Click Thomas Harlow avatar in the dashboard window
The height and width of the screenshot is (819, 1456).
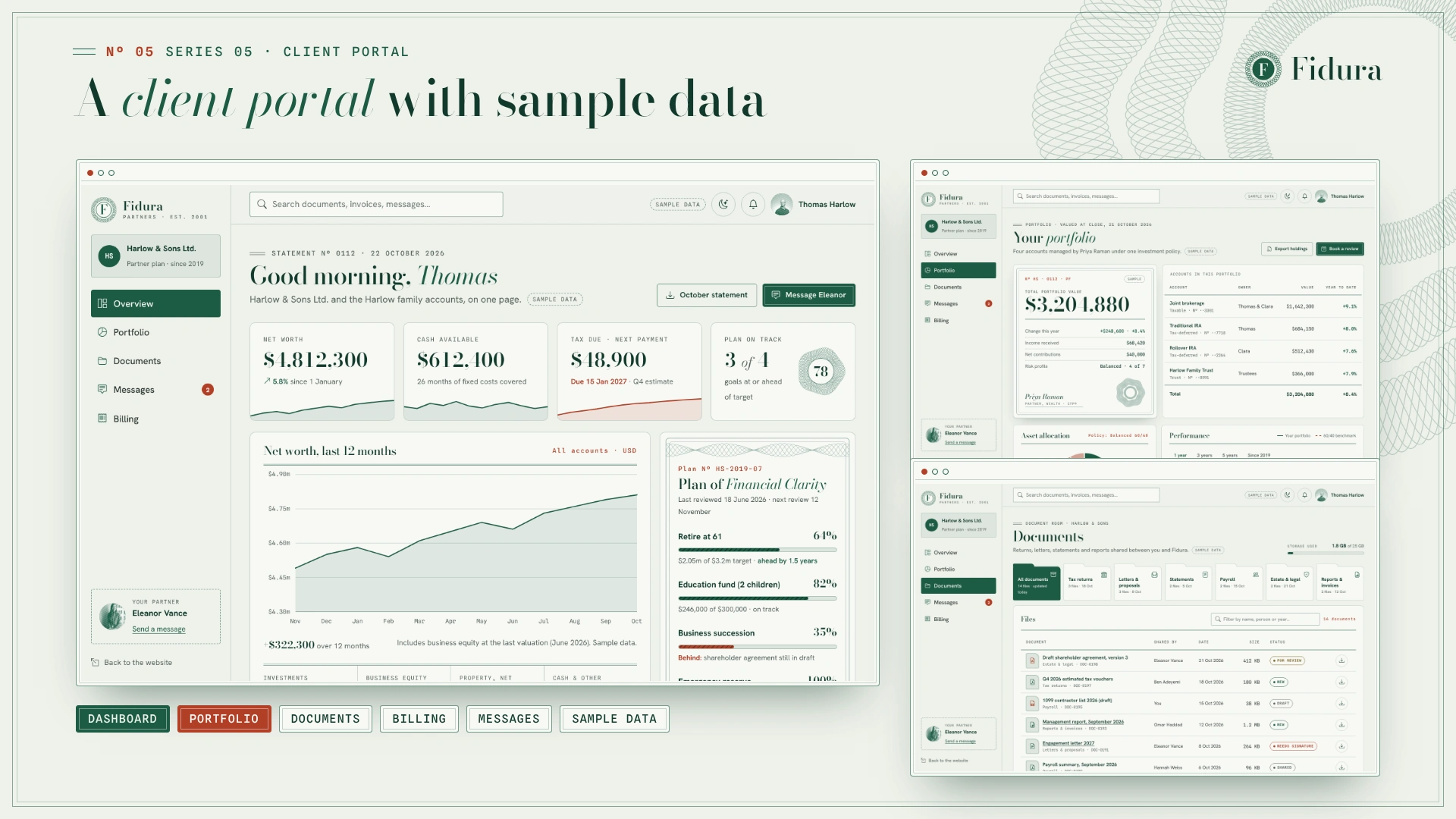coord(781,204)
